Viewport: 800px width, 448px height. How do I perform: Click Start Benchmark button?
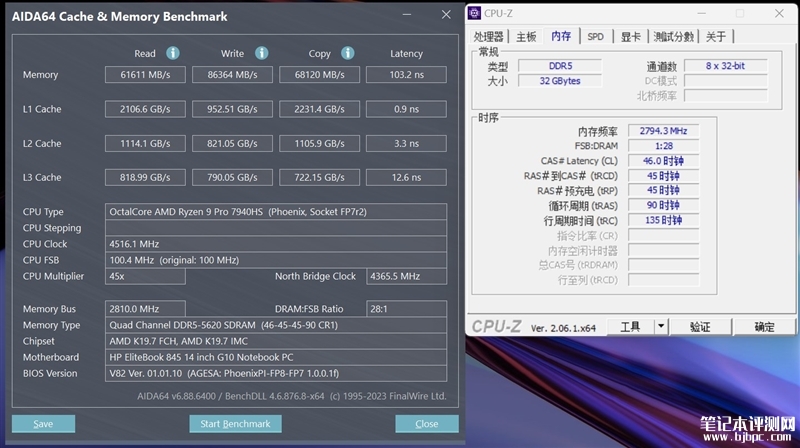(235, 424)
